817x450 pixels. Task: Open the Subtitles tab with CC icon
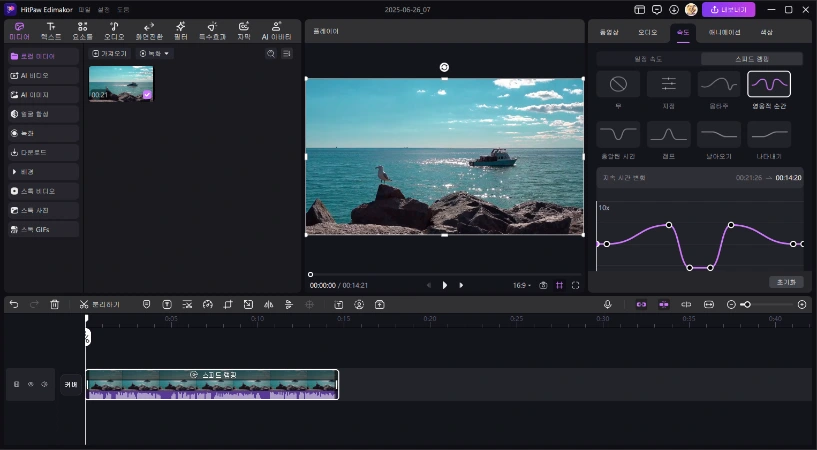(244, 31)
